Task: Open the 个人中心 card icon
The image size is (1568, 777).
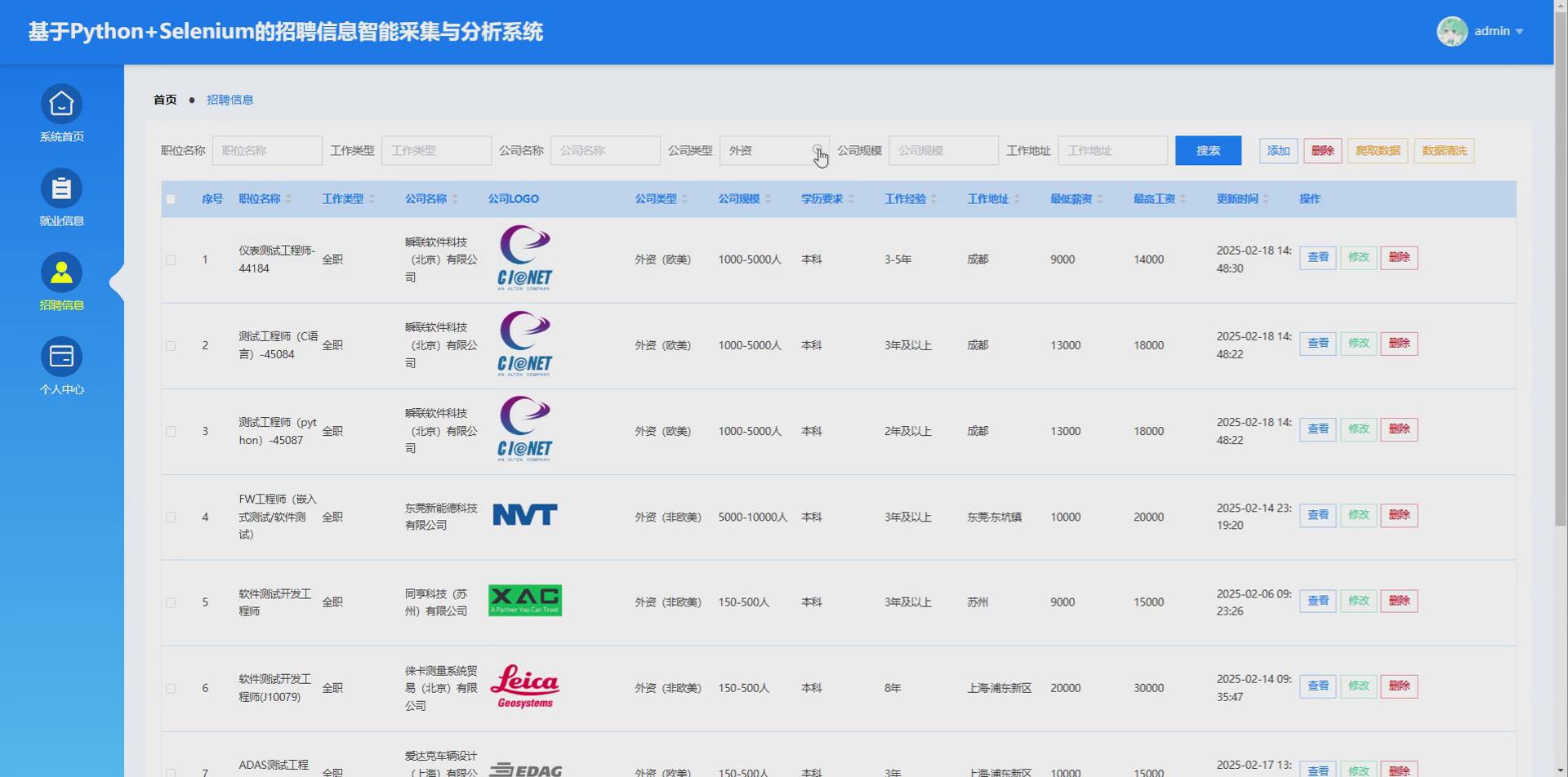Action: pyautogui.click(x=61, y=357)
